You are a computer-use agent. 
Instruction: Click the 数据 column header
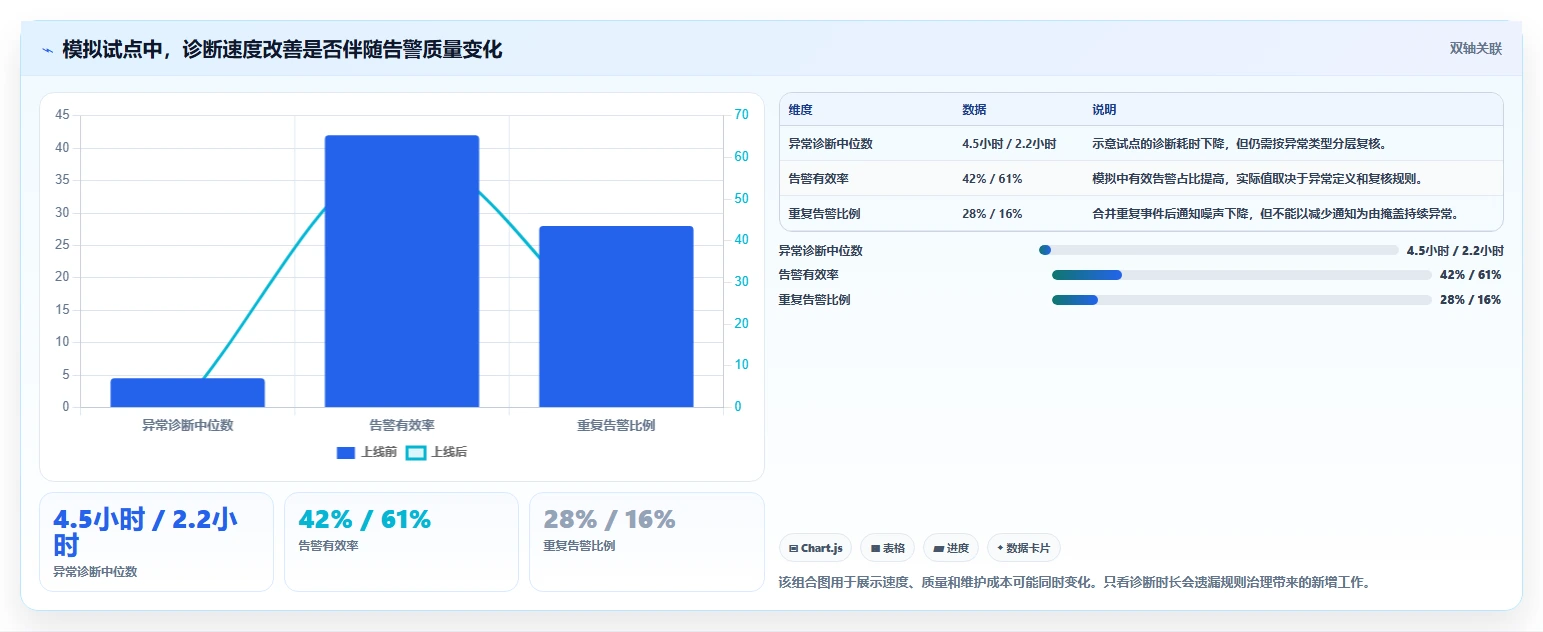point(974,110)
